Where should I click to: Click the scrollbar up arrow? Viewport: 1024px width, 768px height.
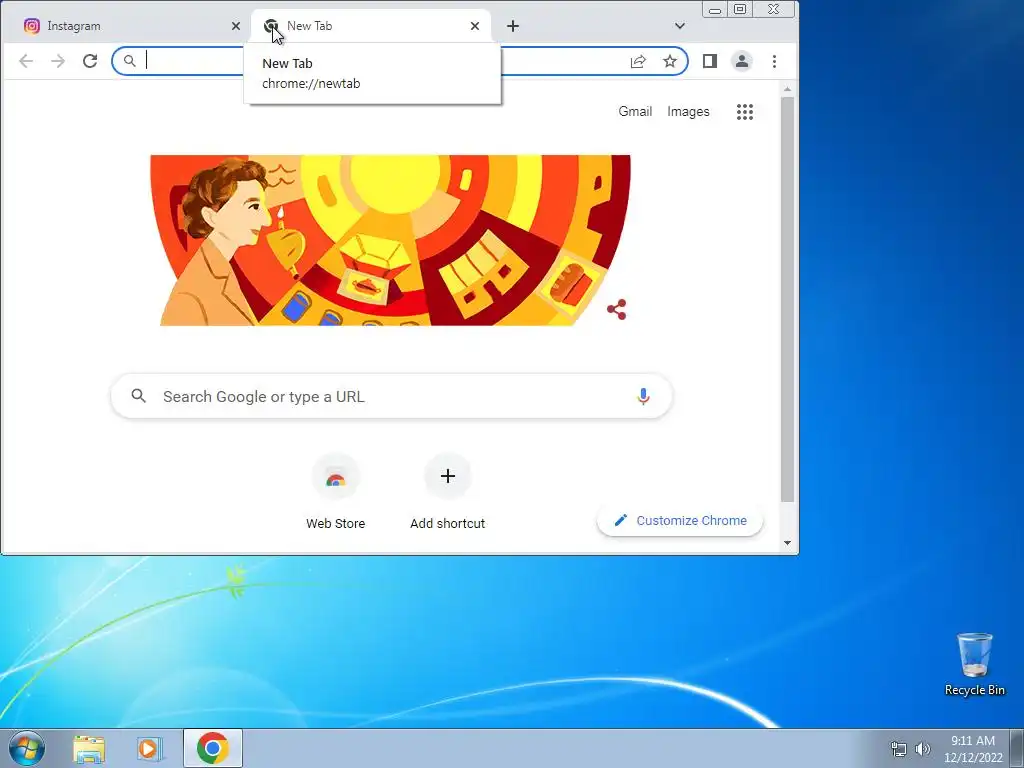click(787, 89)
